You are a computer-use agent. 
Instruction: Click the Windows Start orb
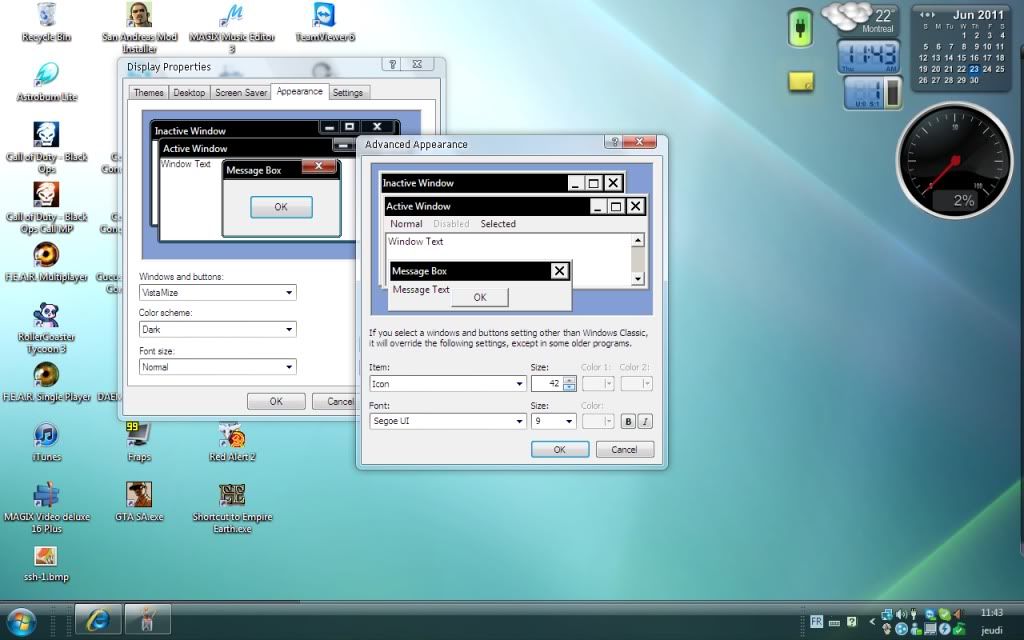point(21,621)
